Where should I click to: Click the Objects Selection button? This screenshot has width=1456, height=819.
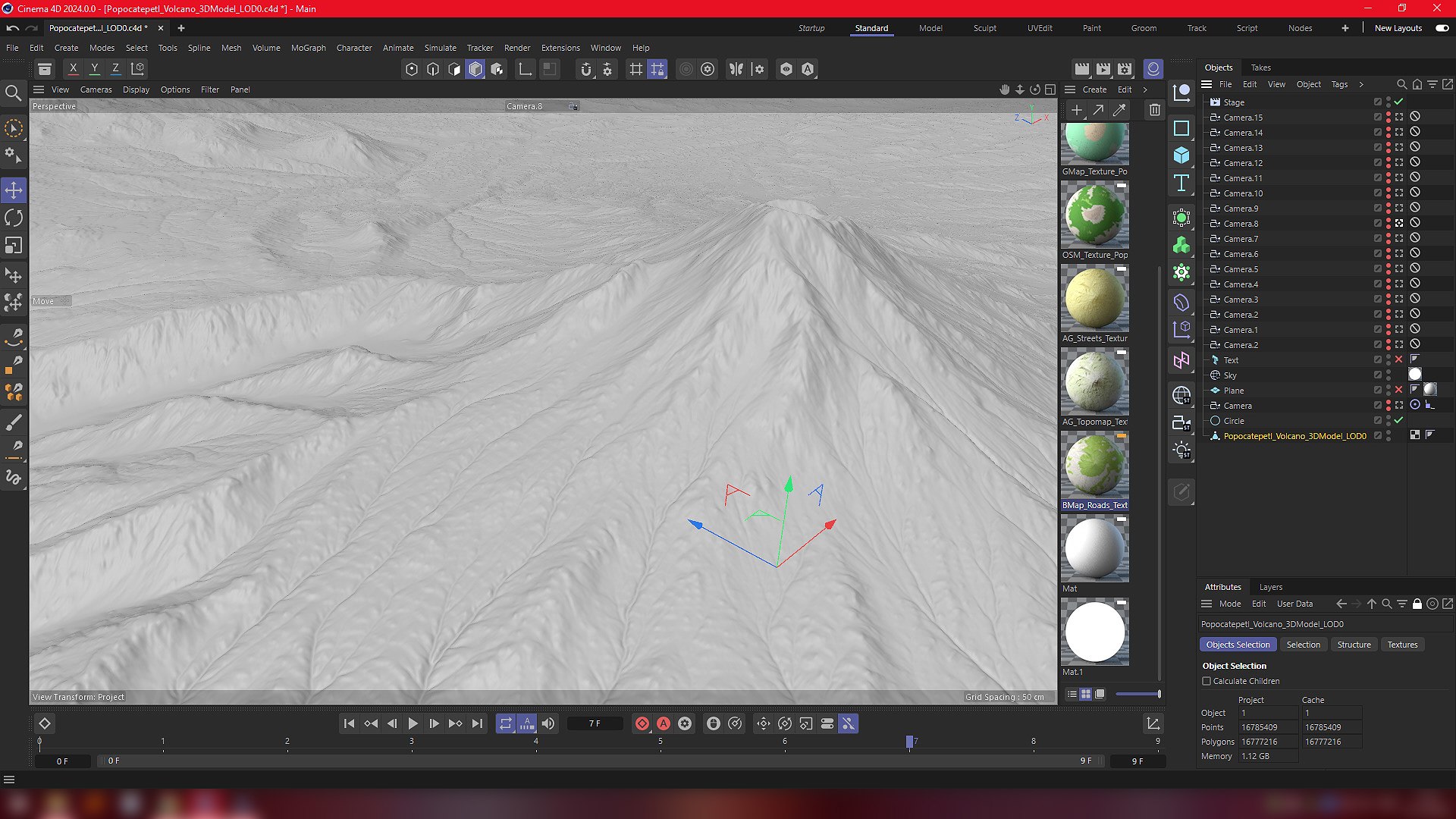pos(1238,645)
